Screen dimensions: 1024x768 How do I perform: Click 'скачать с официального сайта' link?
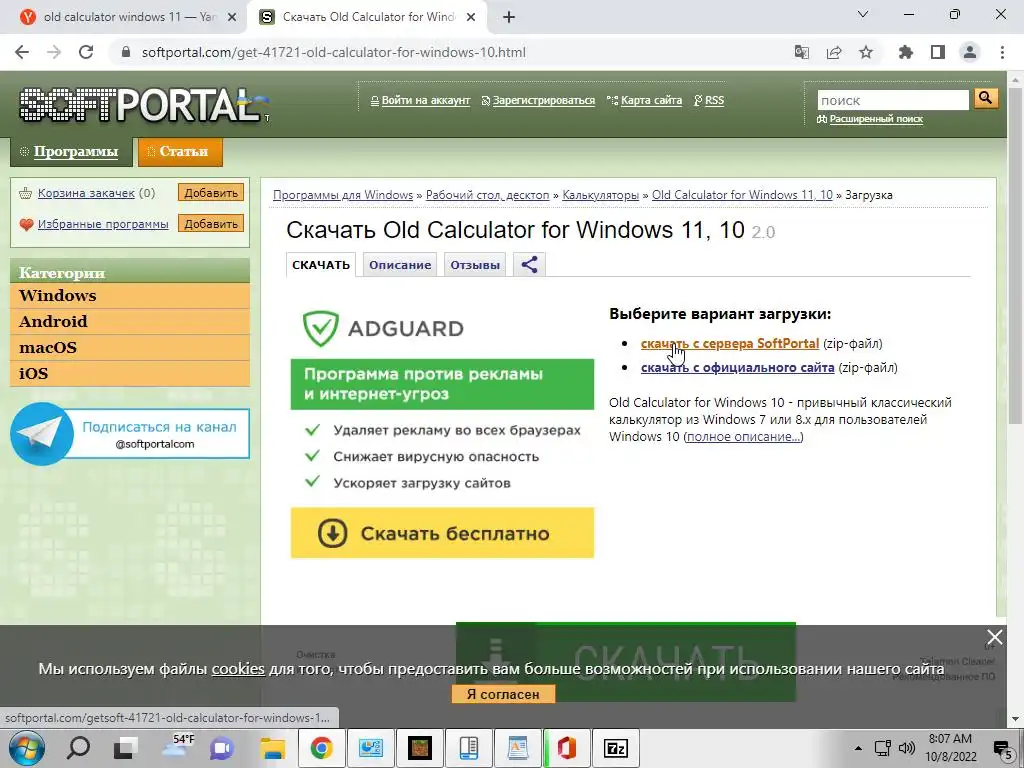click(737, 368)
